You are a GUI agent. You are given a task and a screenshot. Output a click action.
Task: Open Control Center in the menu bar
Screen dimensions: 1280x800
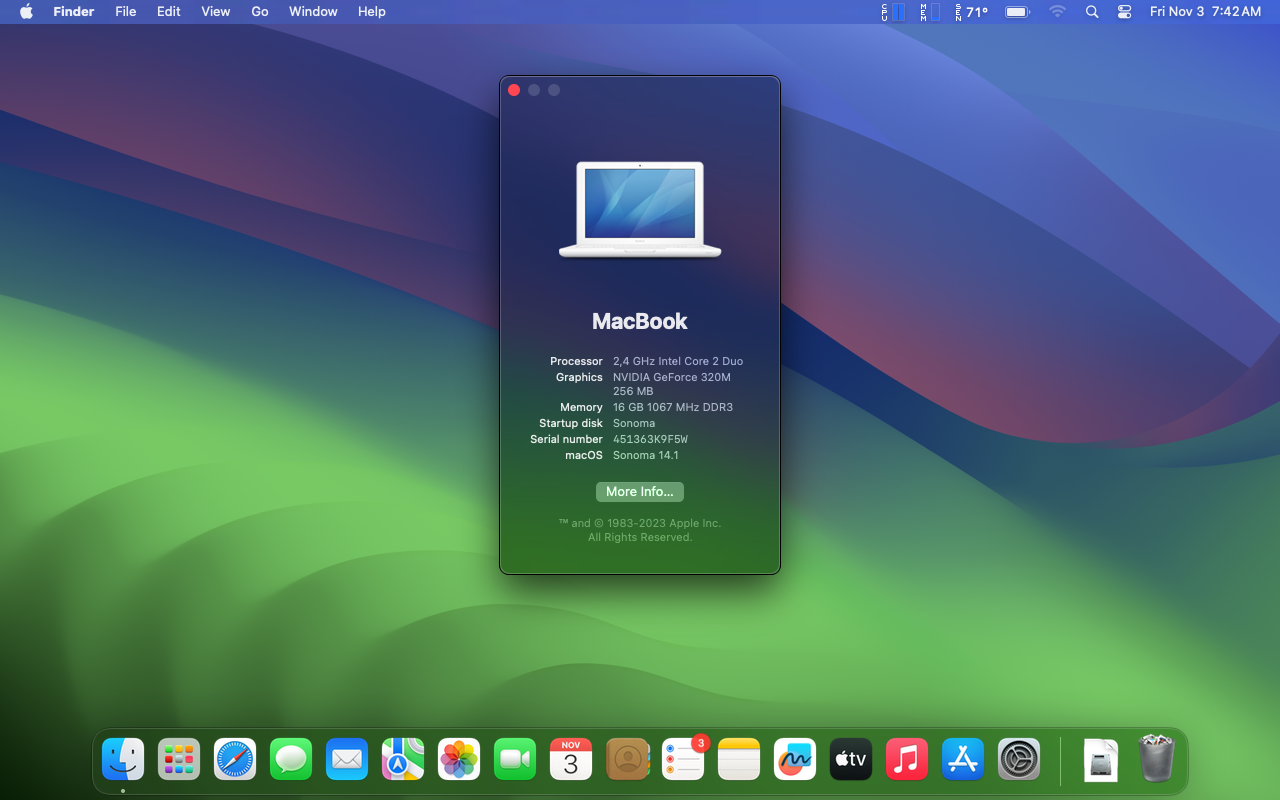[1124, 12]
